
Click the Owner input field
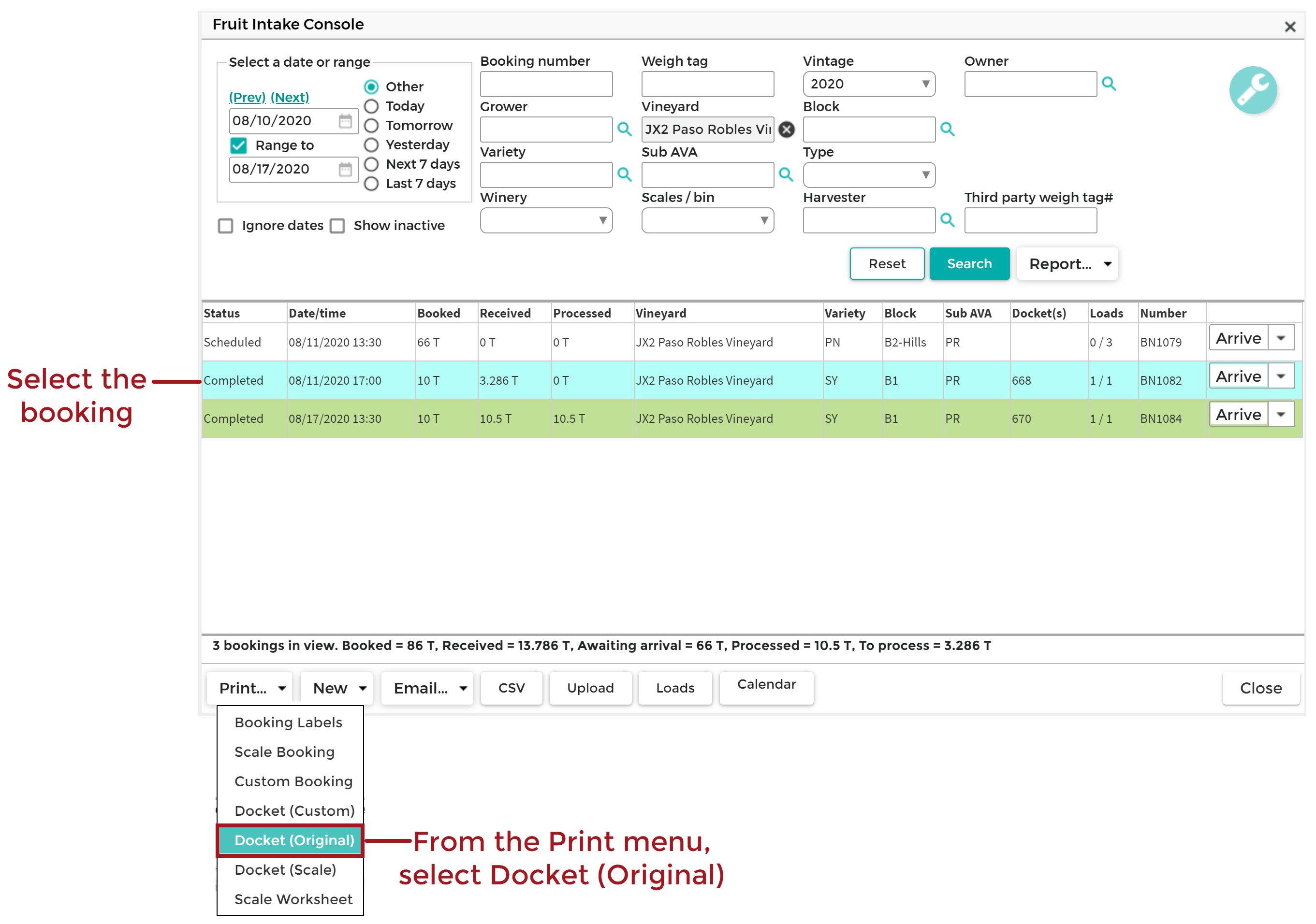coord(1031,84)
